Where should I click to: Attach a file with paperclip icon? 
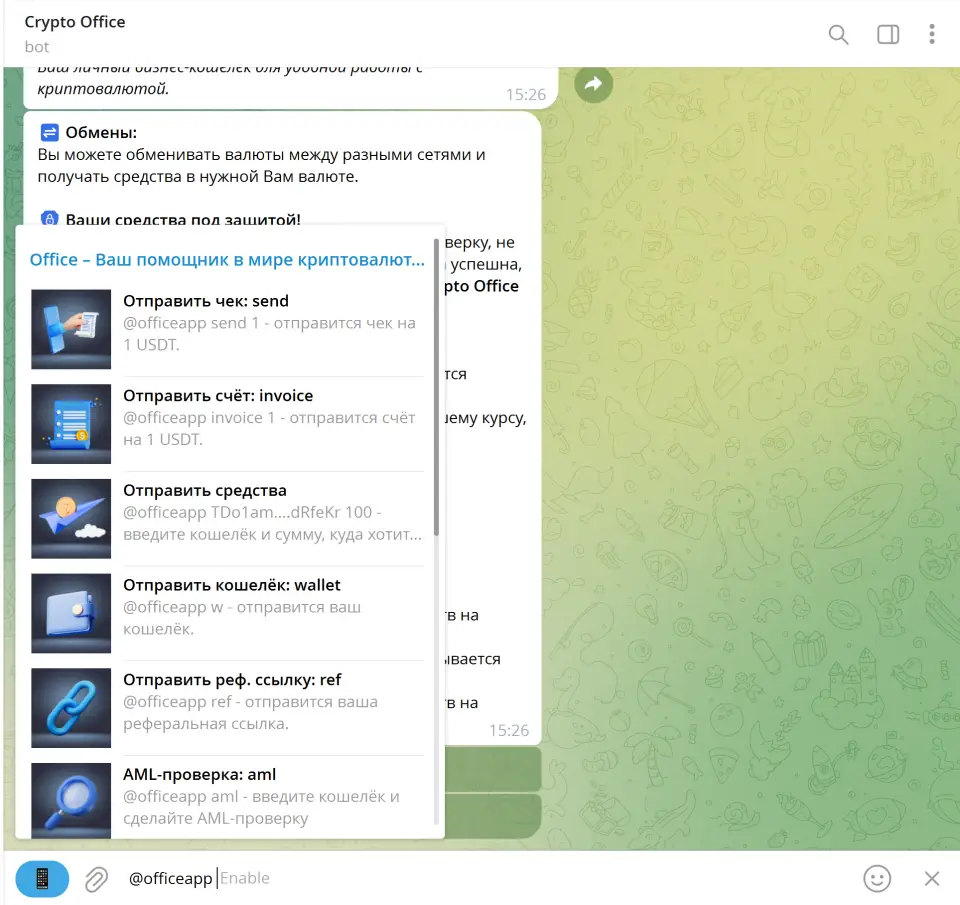tap(96, 879)
